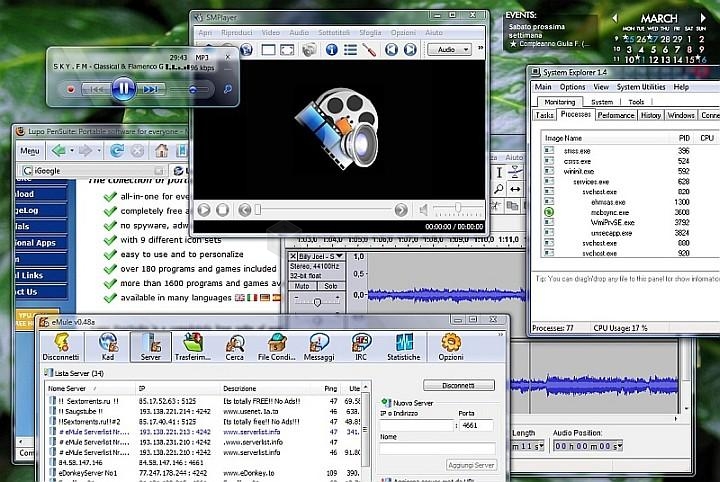Open preferences screwdriver icon in SMPlayer
720x482 pixels.
click(369, 49)
